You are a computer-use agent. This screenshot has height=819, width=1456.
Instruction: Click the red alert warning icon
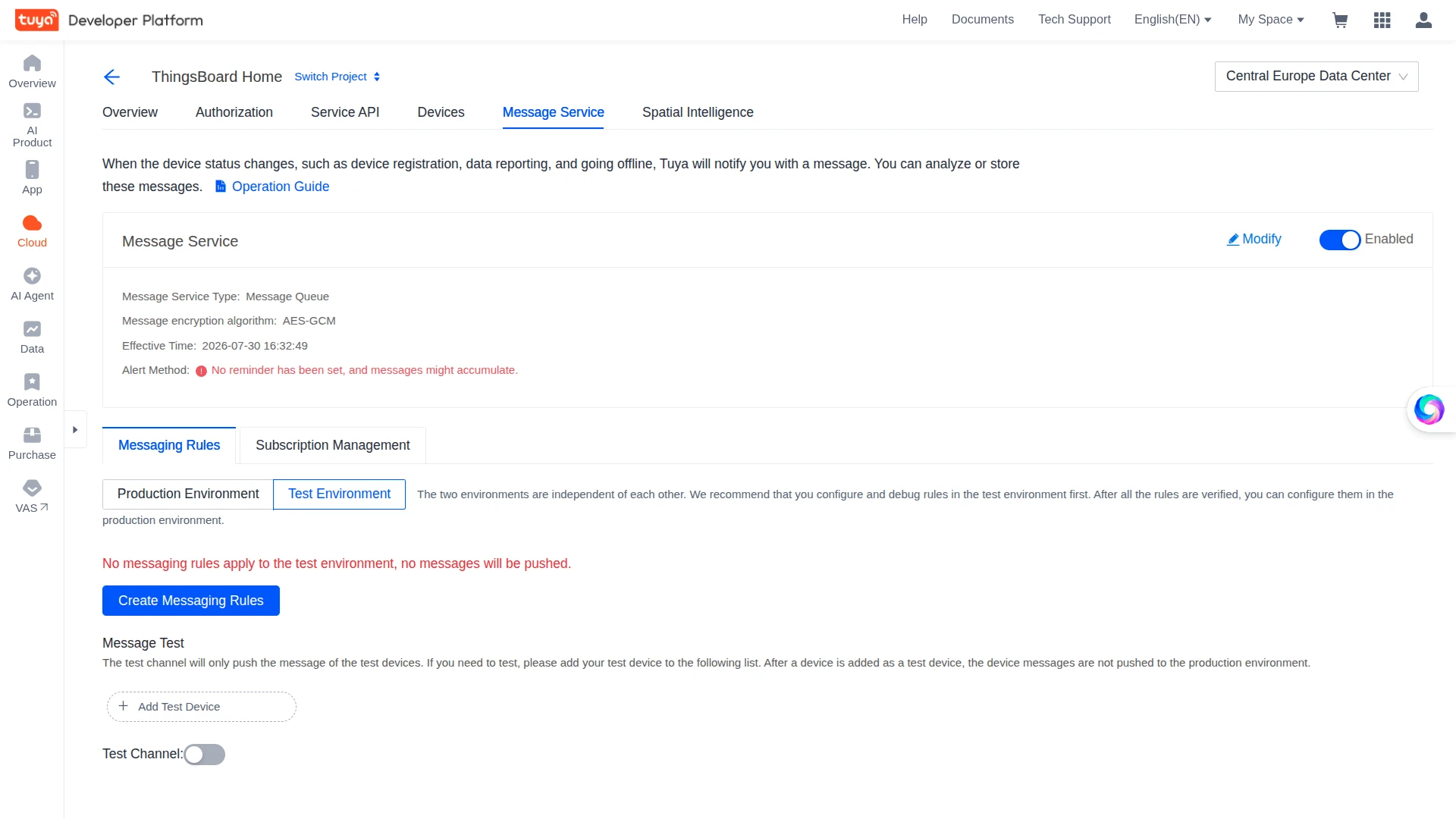(201, 371)
